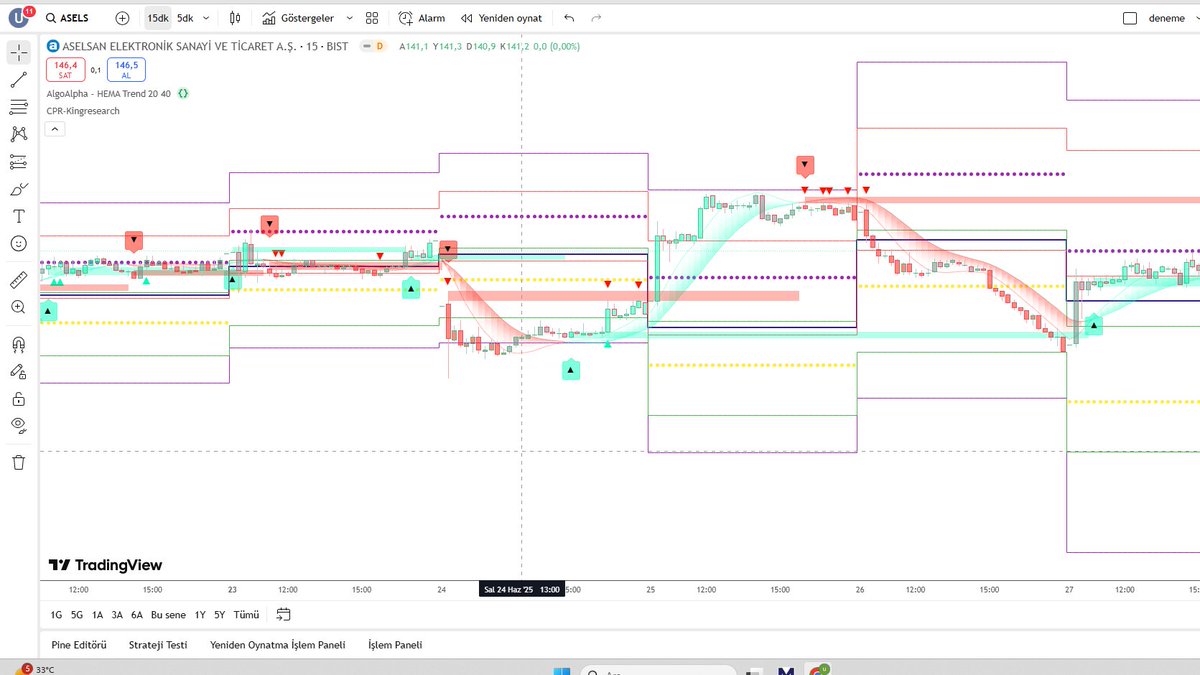
Task: Click the 146,5 AL buy button
Action: coord(126,69)
